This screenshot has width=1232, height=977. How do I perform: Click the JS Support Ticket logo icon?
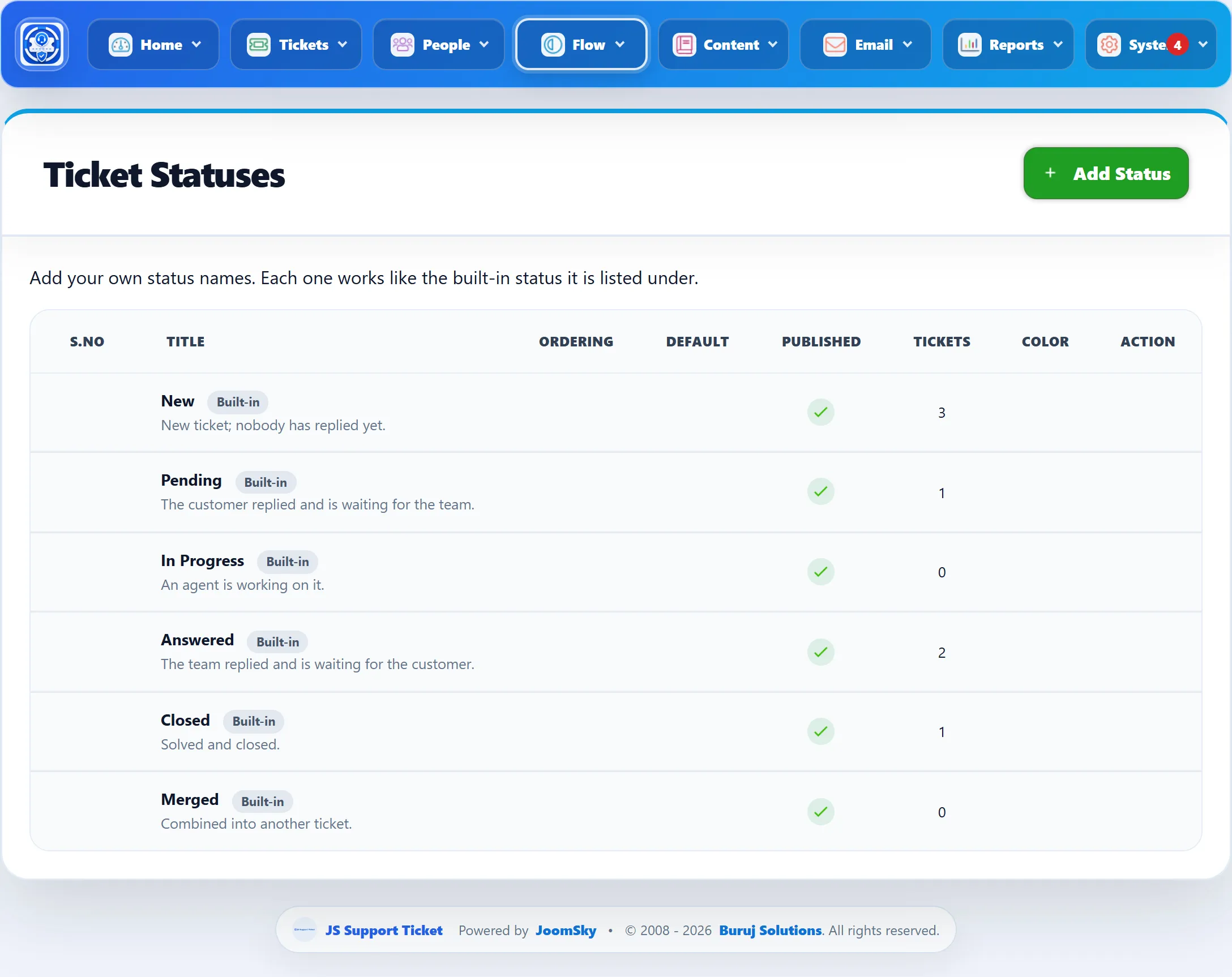[x=42, y=45]
